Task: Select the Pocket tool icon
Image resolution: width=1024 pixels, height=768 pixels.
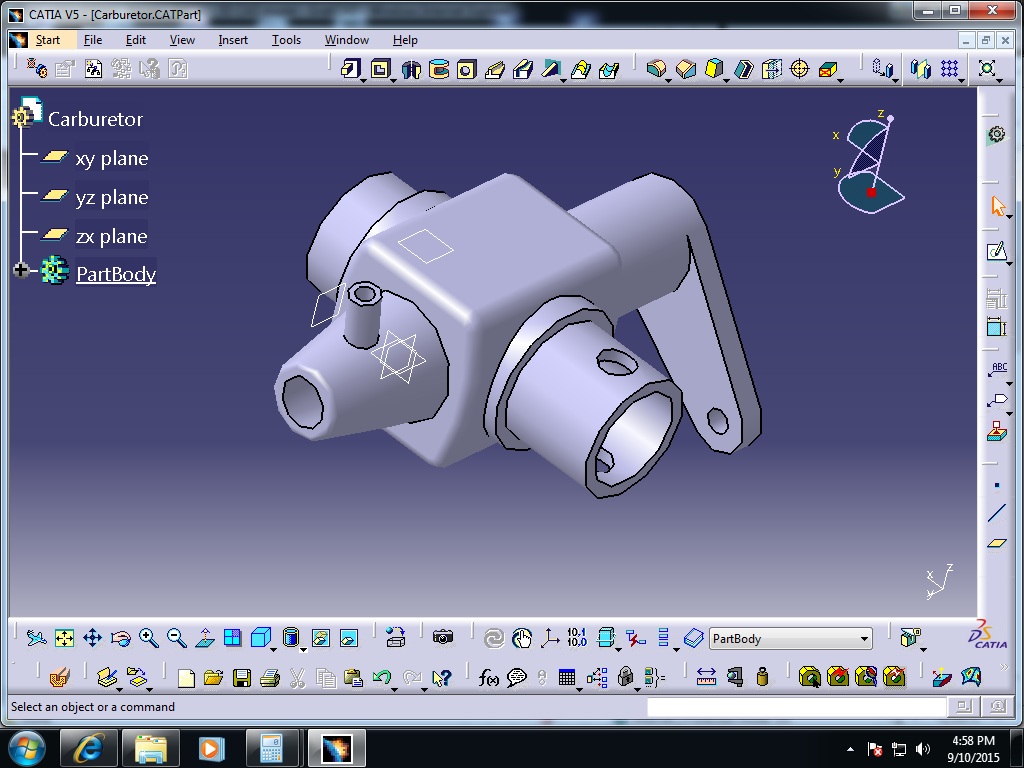Action: click(x=380, y=69)
